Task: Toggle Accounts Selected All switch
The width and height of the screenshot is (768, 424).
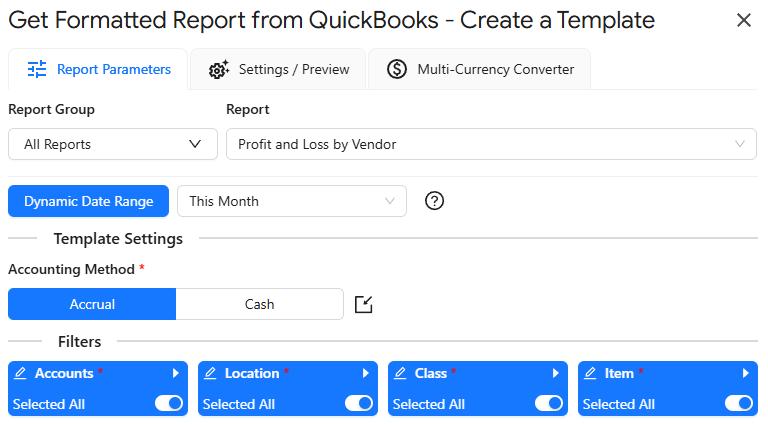Action: point(169,403)
